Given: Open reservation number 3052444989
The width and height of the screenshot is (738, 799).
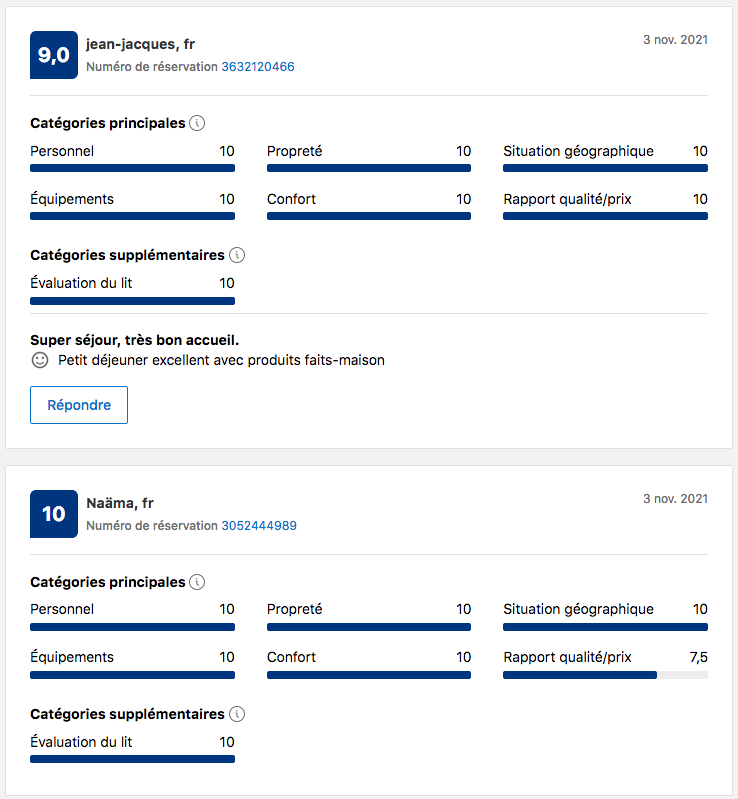Looking at the screenshot, I should (259, 526).
